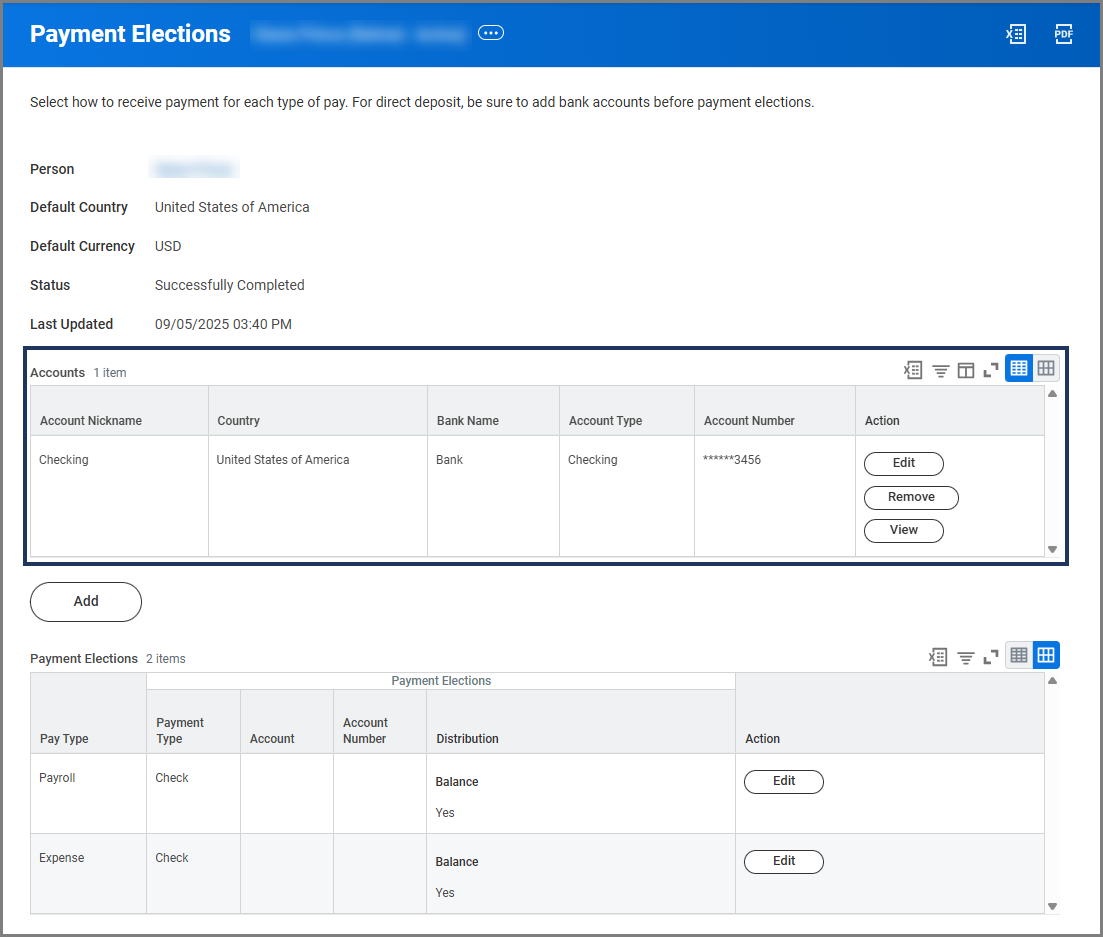Image resolution: width=1103 pixels, height=937 pixels.
Task: Remove the Checking bank account
Action: pos(911,497)
